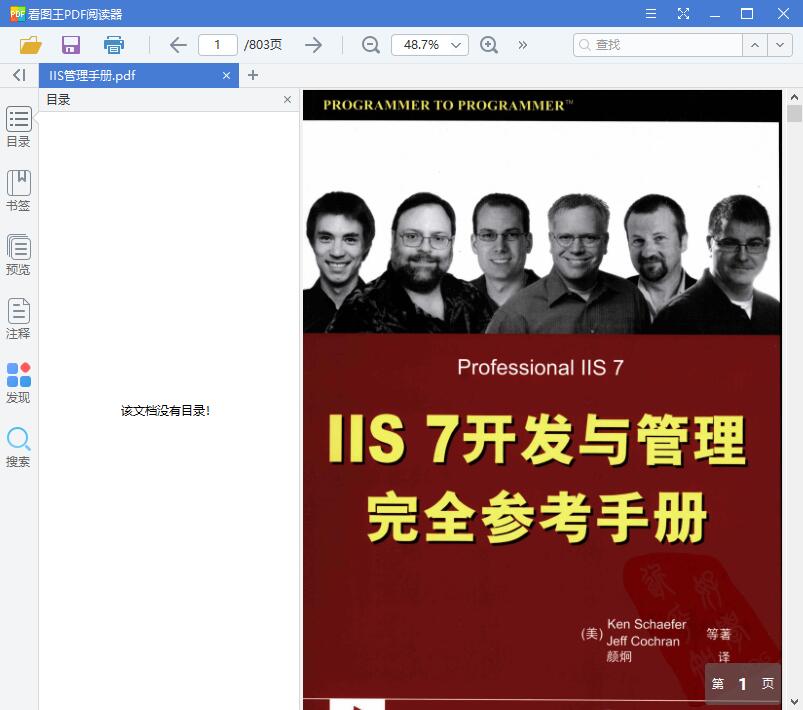Screen dimensions: 803x710
Task: Click the Professional IIS 7 title text
Action: click(x=540, y=367)
